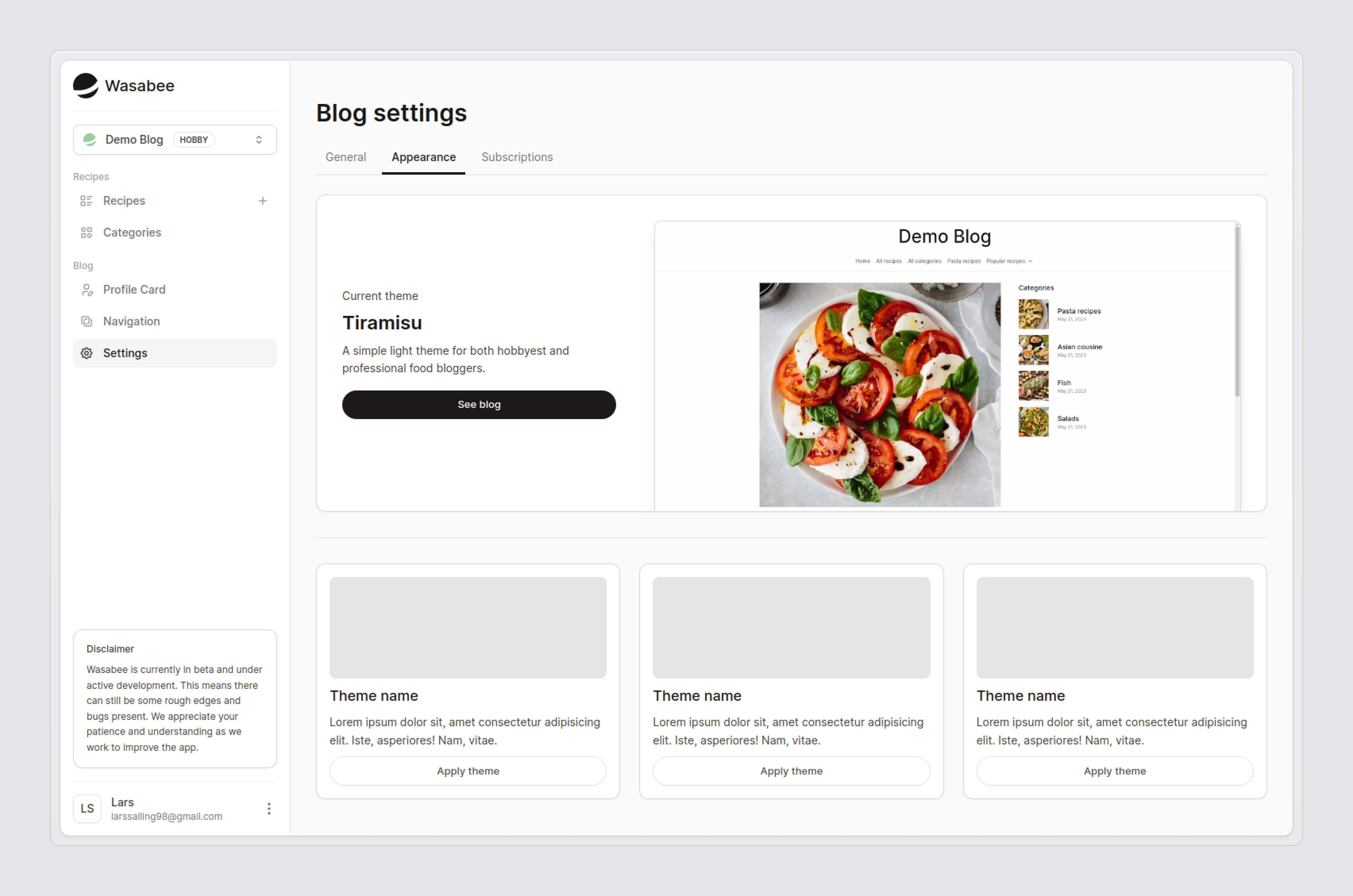Open Categories via its grid icon
The height and width of the screenshot is (896, 1353).
(x=87, y=232)
